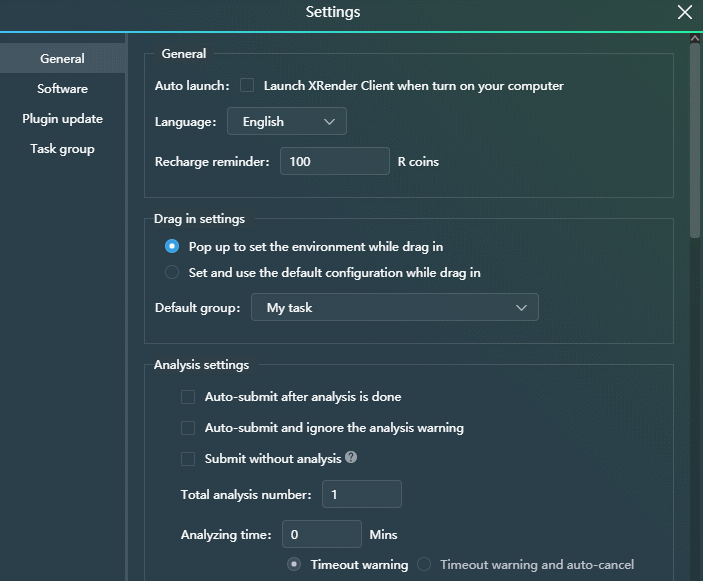Click the Recharge reminder R coins field
This screenshot has height=581, width=703.
pos(334,161)
